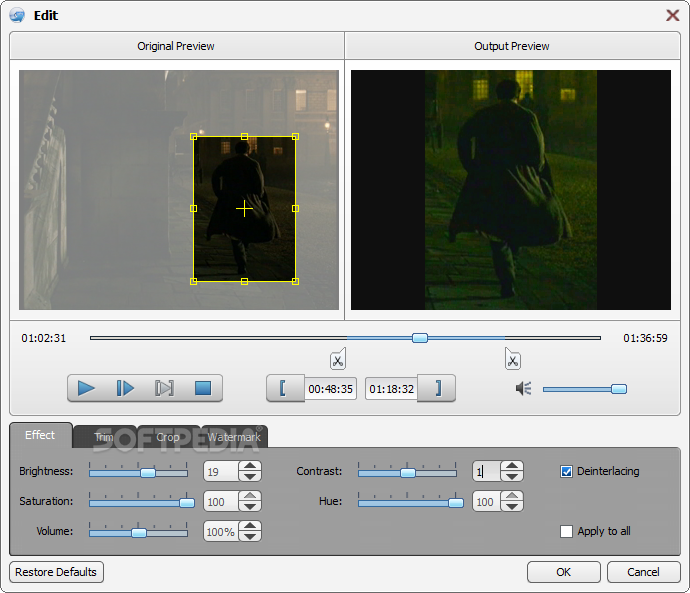Decrease Hue with the down arrow

click(512, 506)
